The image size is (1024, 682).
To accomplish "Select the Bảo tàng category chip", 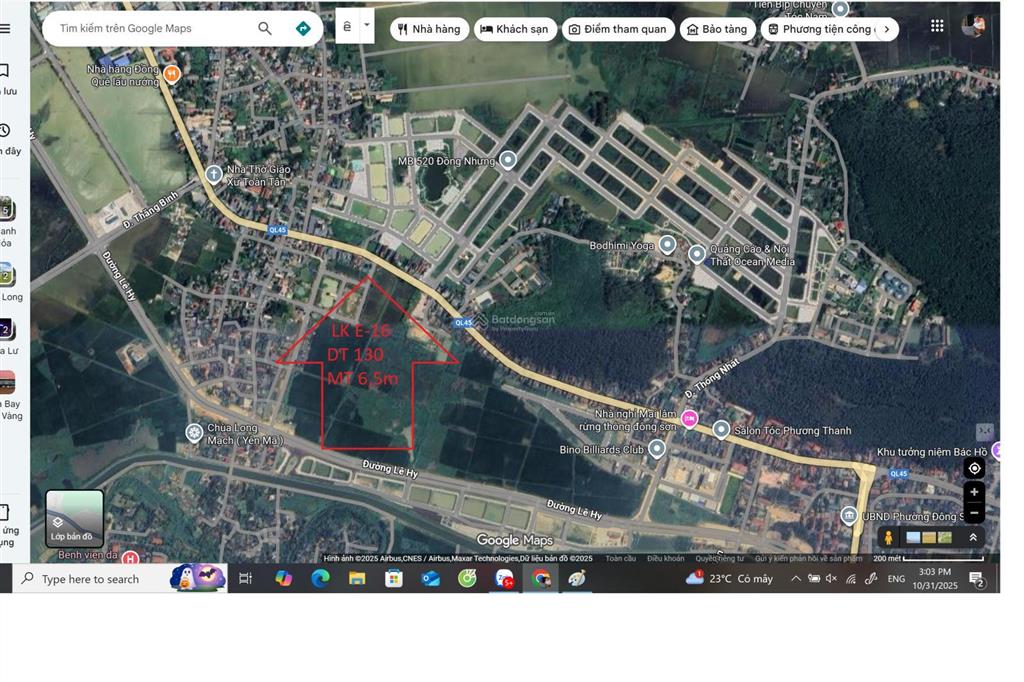I will pyautogui.click(x=717, y=29).
